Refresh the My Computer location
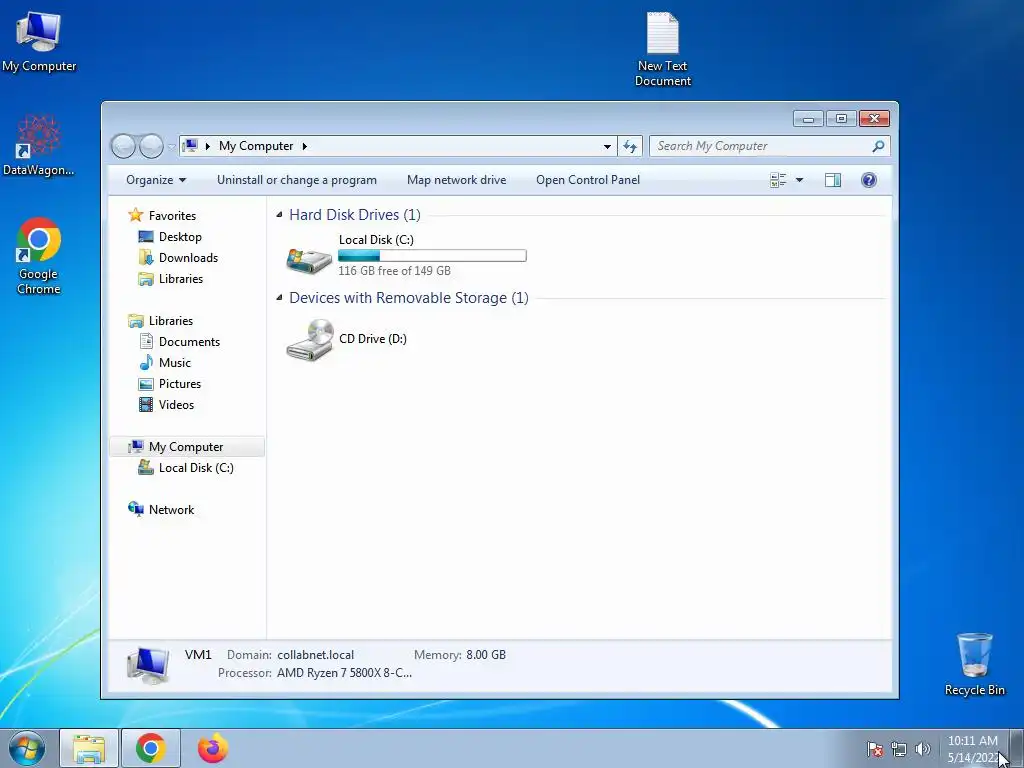1024x768 pixels. click(630, 146)
